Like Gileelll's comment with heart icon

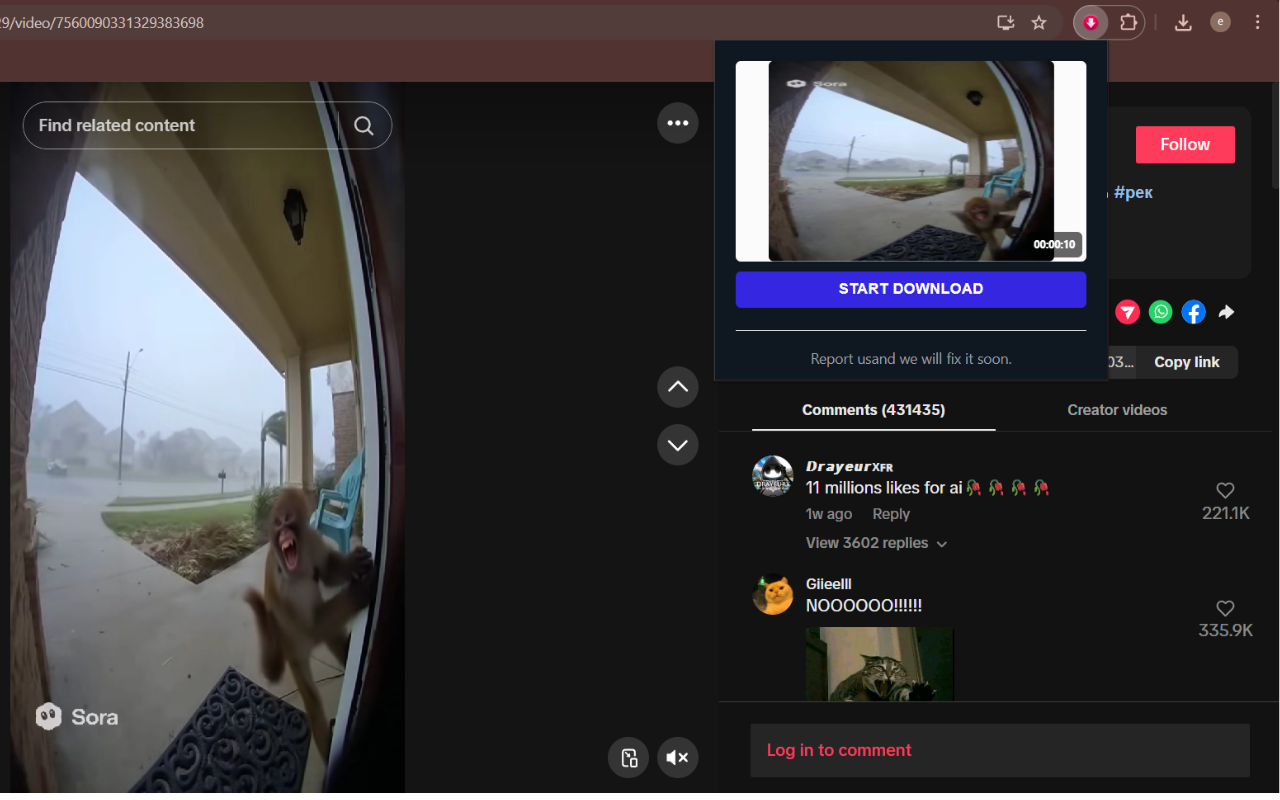1225,608
